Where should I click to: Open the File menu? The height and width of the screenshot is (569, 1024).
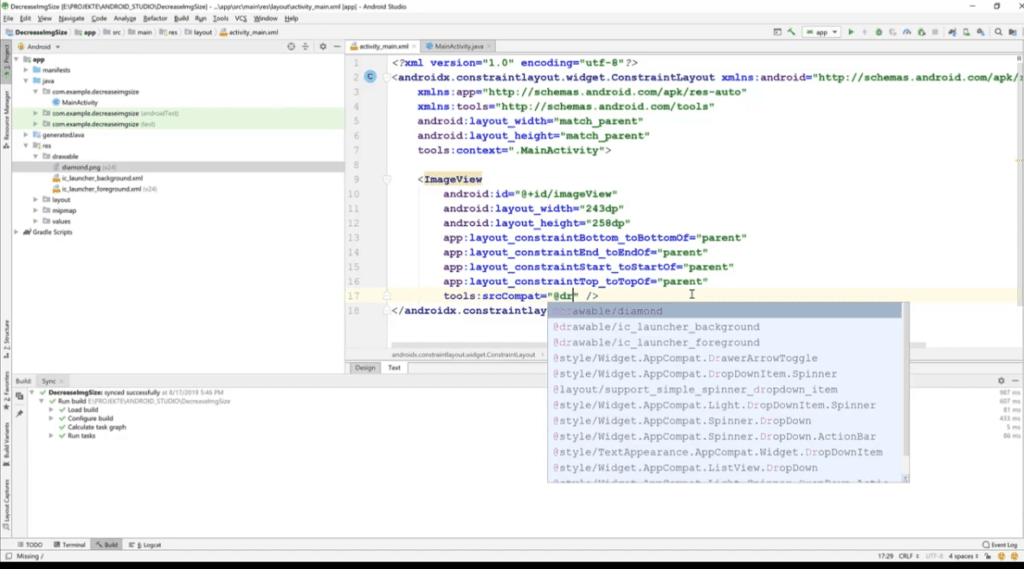pos(8,18)
